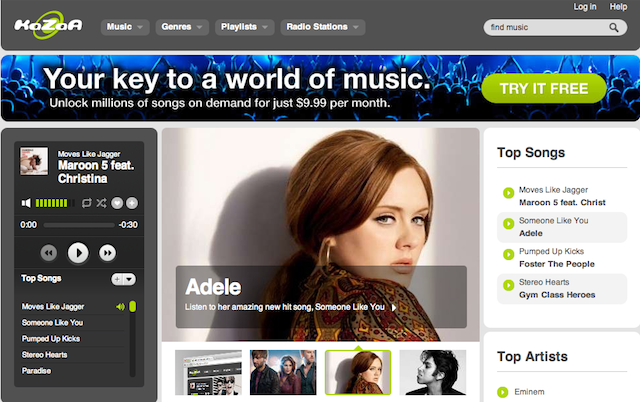
Task: Click the Maroon 5 feat. Christina now-playing artist name
Action: tap(96, 172)
